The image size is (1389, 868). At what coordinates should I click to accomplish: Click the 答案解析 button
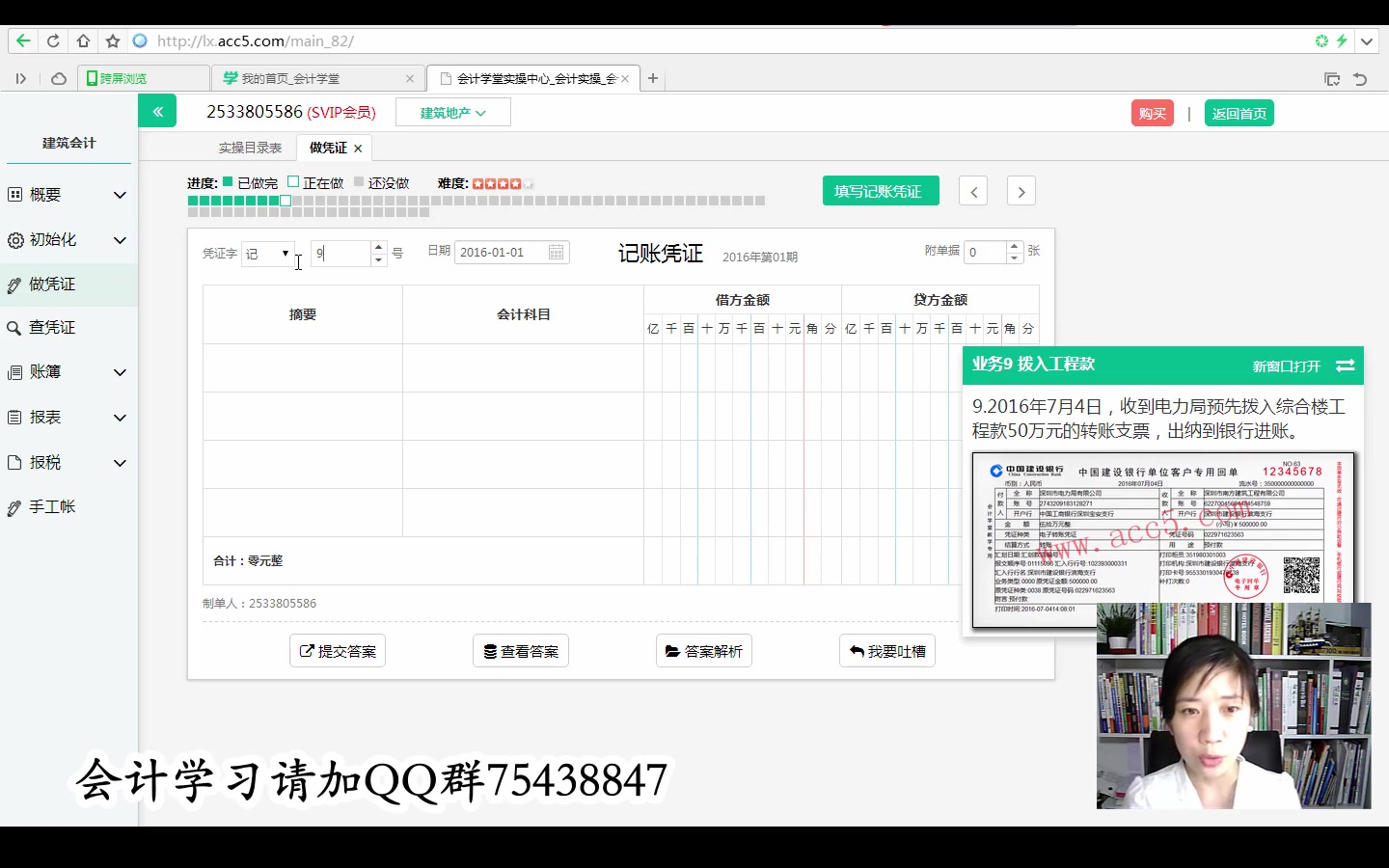(x=704, y=651)
